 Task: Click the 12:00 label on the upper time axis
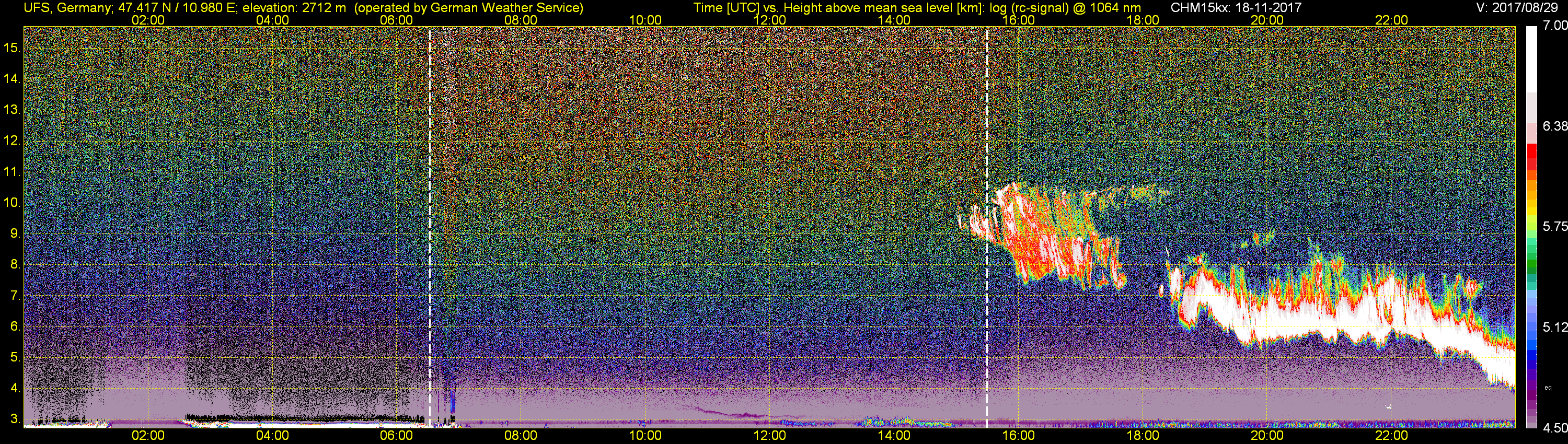(769, 20)
